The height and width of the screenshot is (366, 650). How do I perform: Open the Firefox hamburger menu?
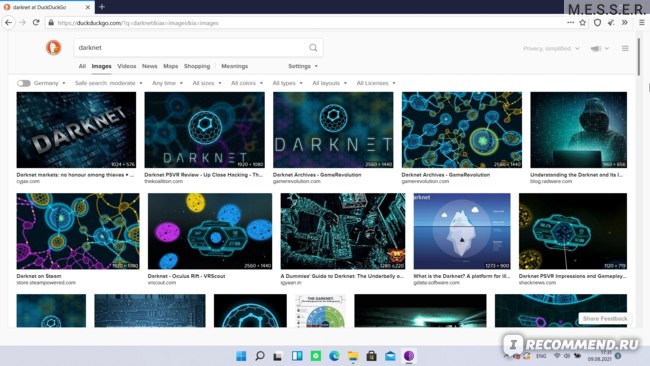[641, 23]
